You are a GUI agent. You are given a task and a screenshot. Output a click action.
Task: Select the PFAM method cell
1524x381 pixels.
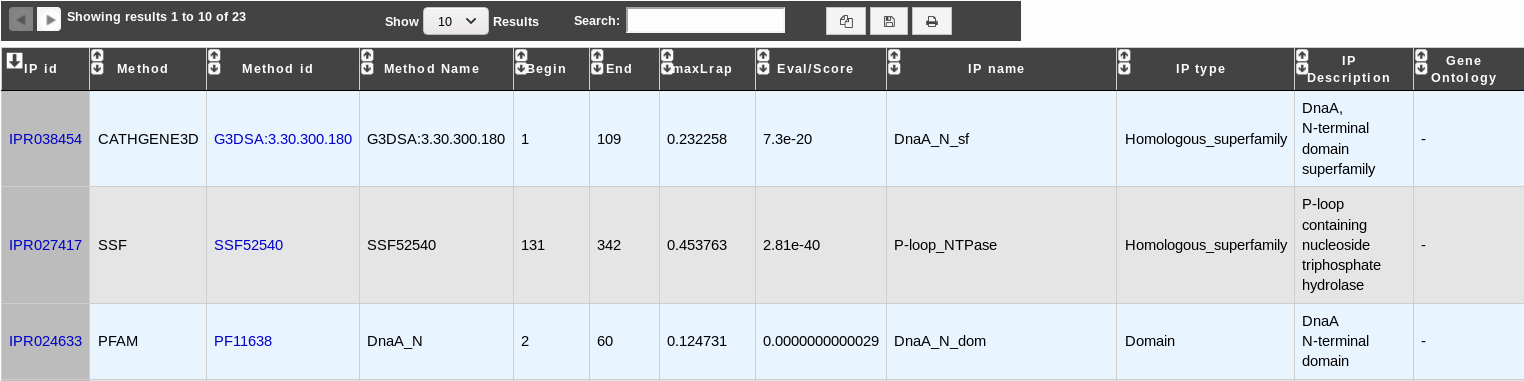point(148,341)
